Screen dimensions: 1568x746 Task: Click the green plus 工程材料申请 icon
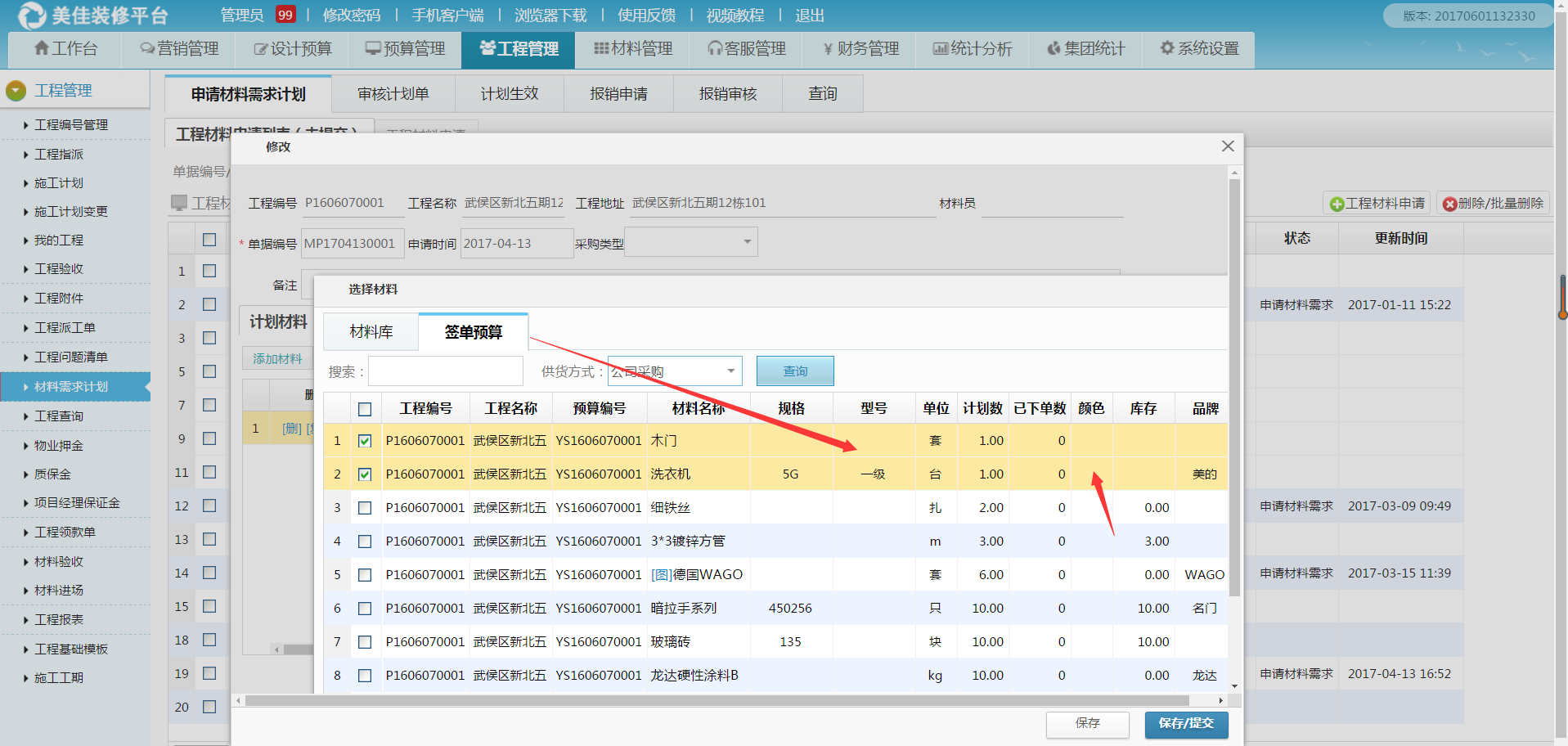pyautogui.click(x=1337, y=204)
